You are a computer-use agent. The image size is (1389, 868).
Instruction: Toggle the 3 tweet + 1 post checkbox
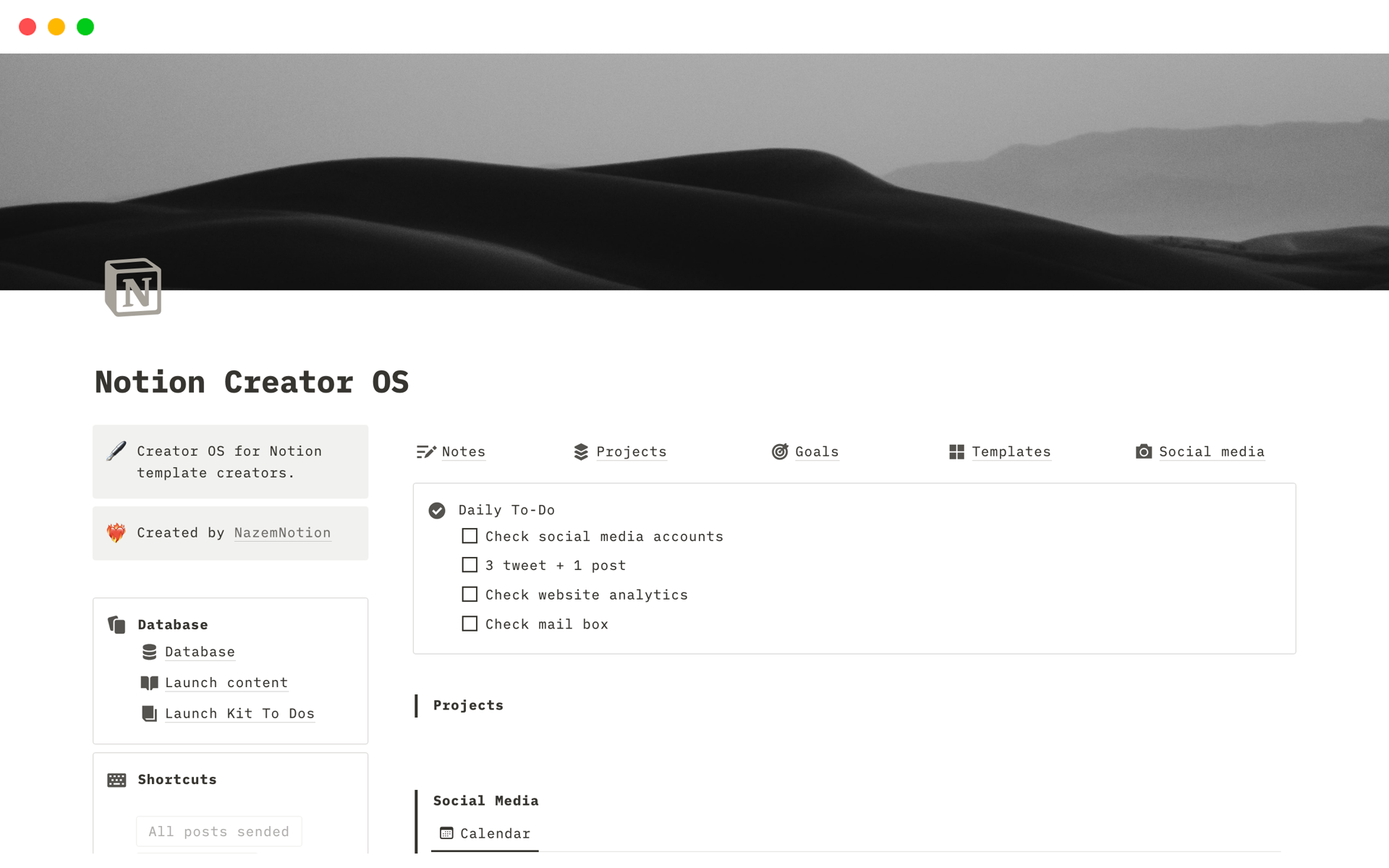coord(470,565)
